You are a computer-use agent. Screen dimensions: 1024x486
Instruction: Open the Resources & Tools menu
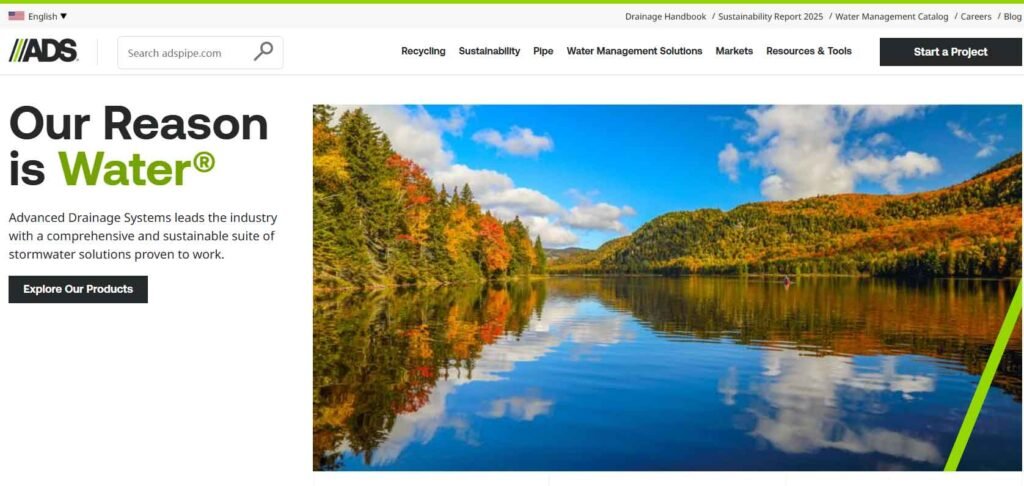pos(808,51)
